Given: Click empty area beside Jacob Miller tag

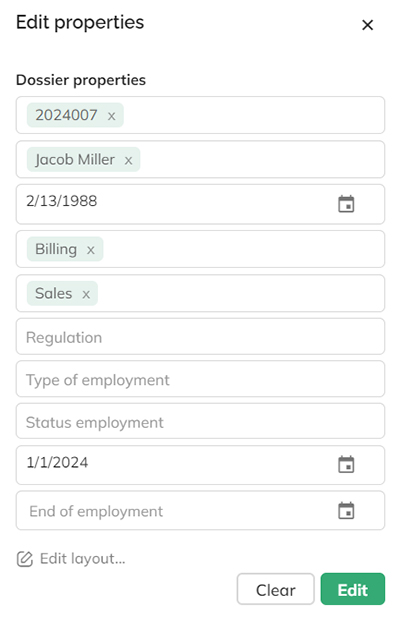Looking at the screenshot, I should pos(262,159).
